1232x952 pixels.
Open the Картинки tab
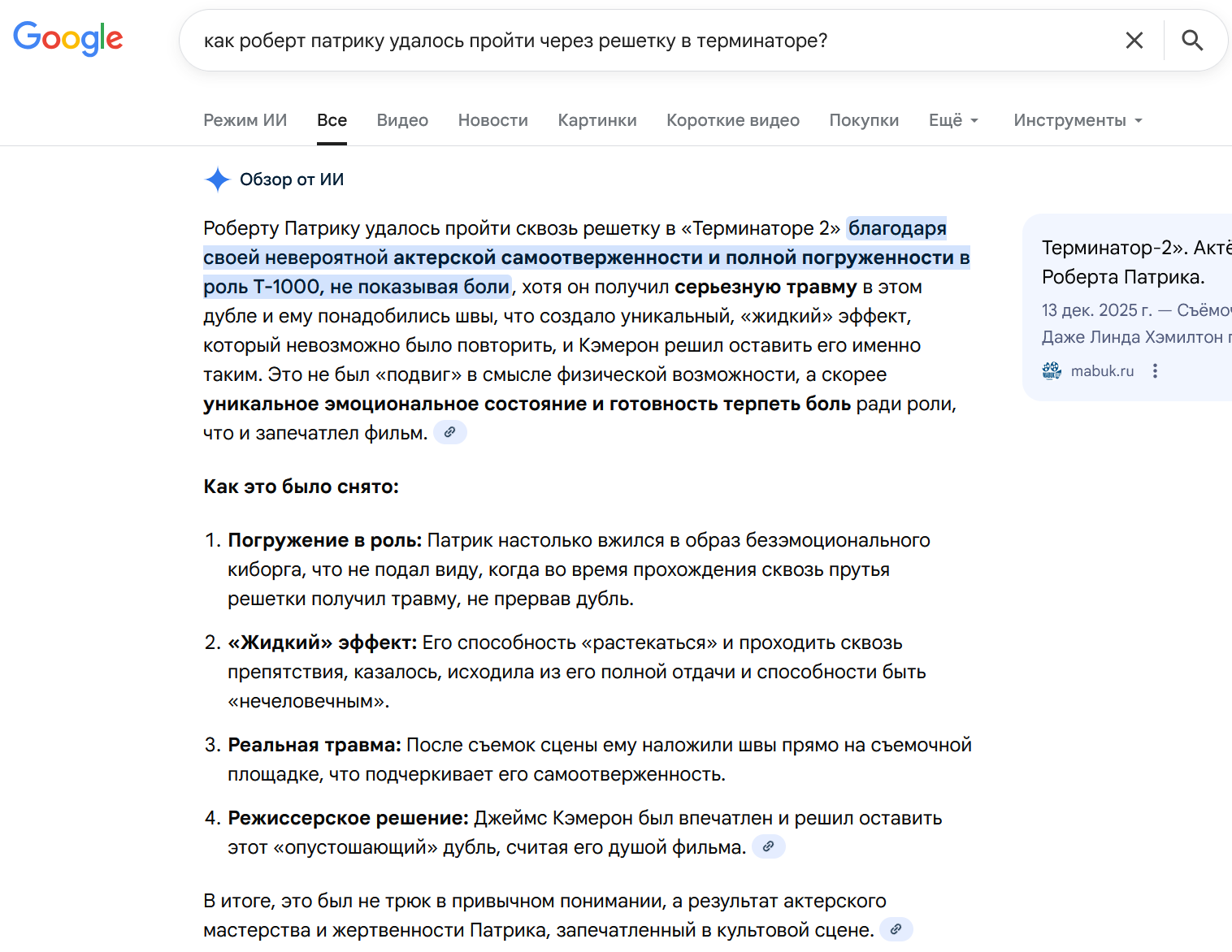pyautogui.click(x=597, y=120)
